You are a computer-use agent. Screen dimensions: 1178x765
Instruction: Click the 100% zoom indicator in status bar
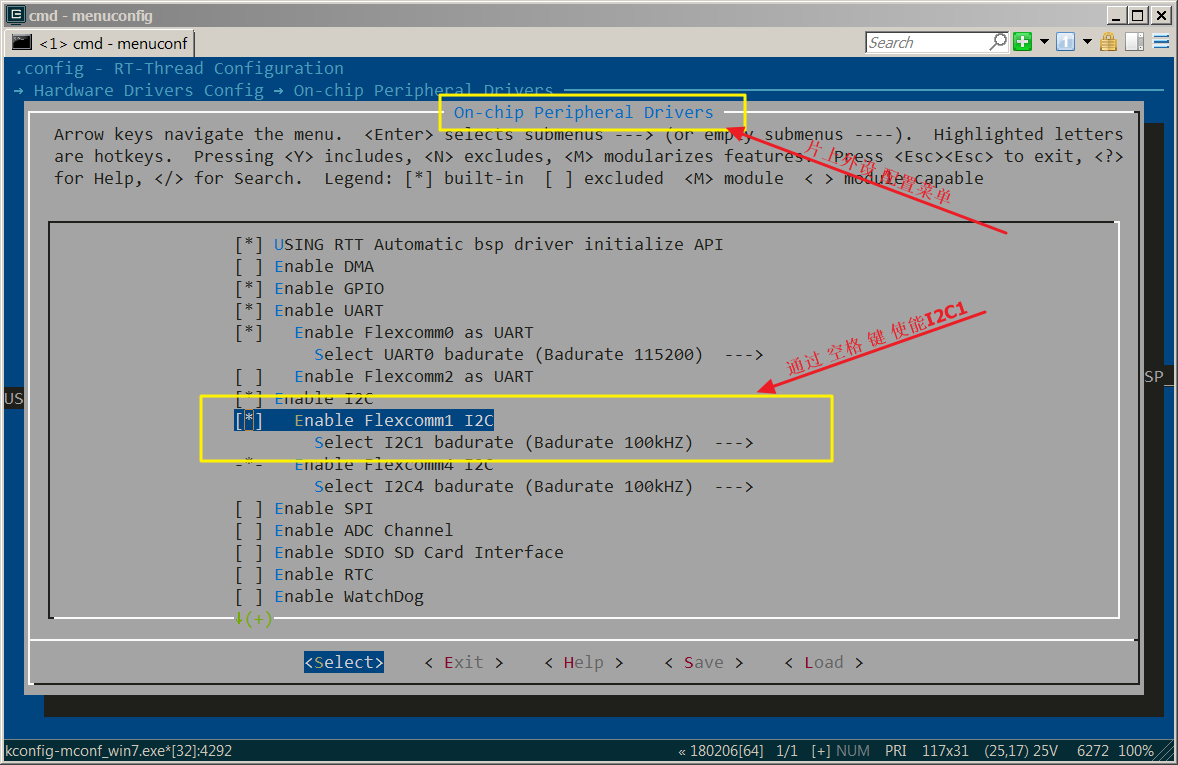pyautogui.click(x=1136, y=751)
